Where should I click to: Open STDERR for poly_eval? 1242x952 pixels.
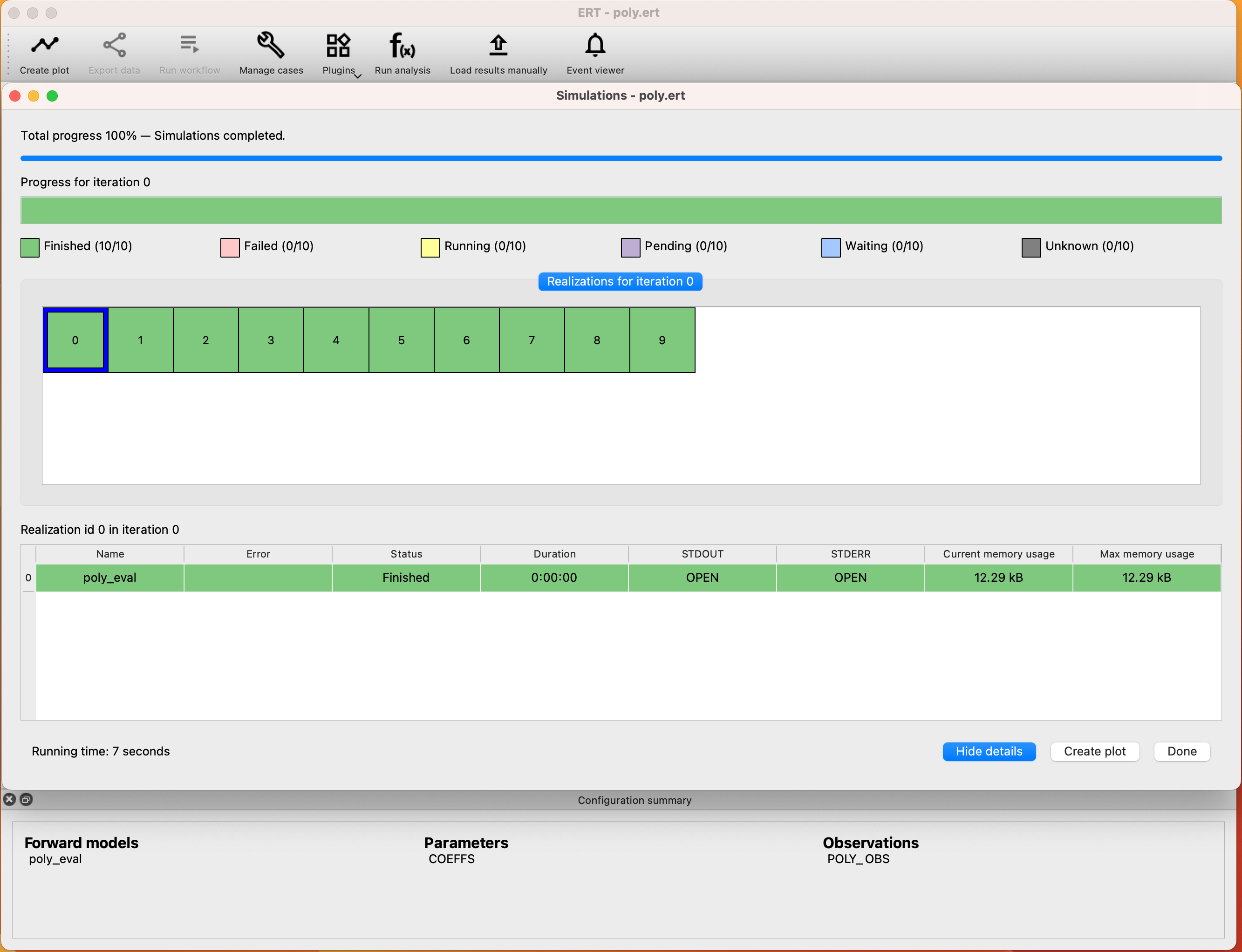click(850, 578)
